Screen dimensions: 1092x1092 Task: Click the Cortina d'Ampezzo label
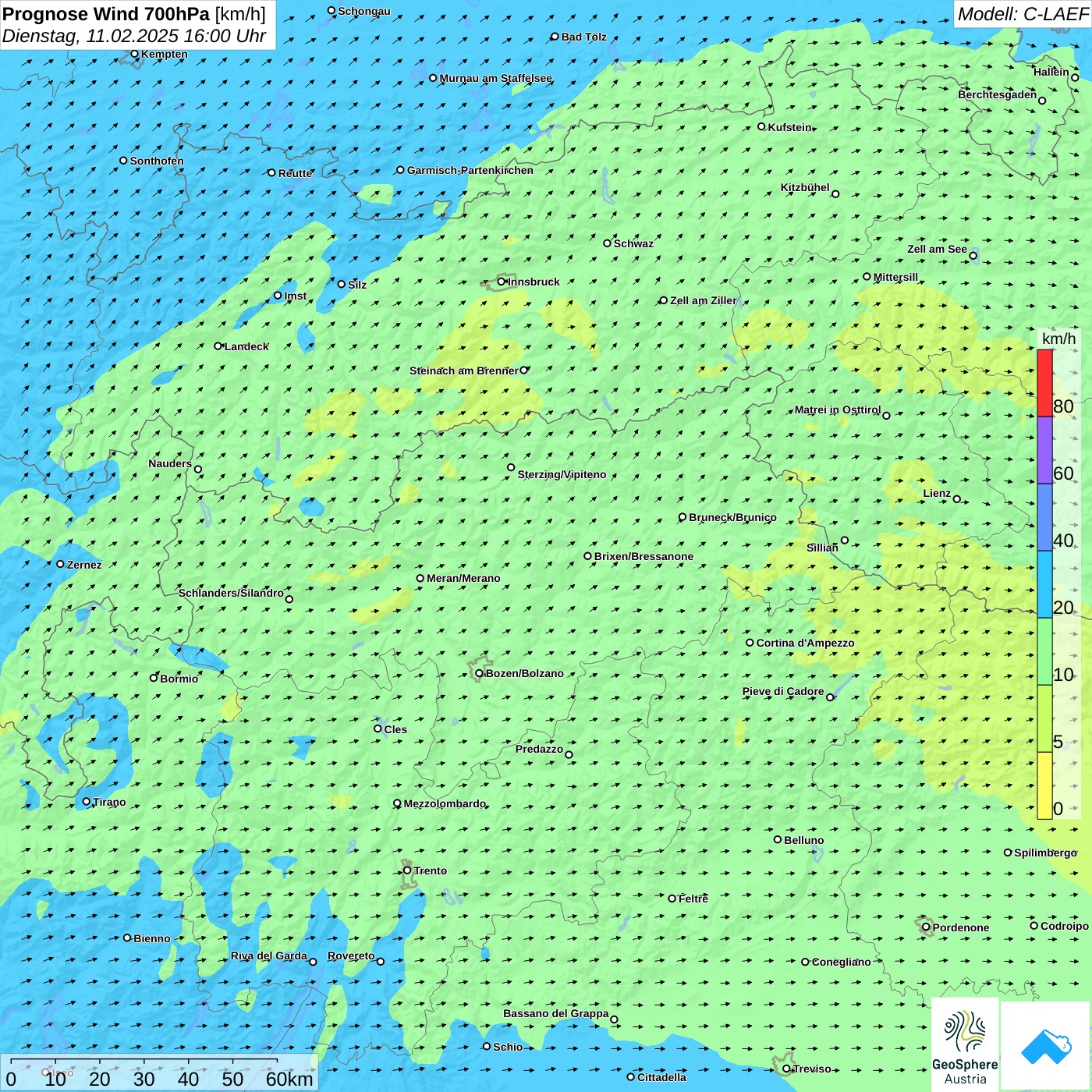[805, 643]
